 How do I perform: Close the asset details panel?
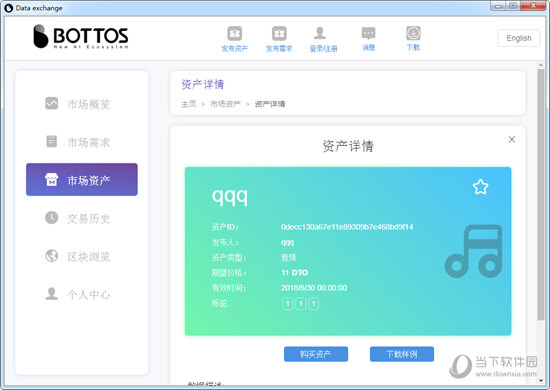point(512,139)
